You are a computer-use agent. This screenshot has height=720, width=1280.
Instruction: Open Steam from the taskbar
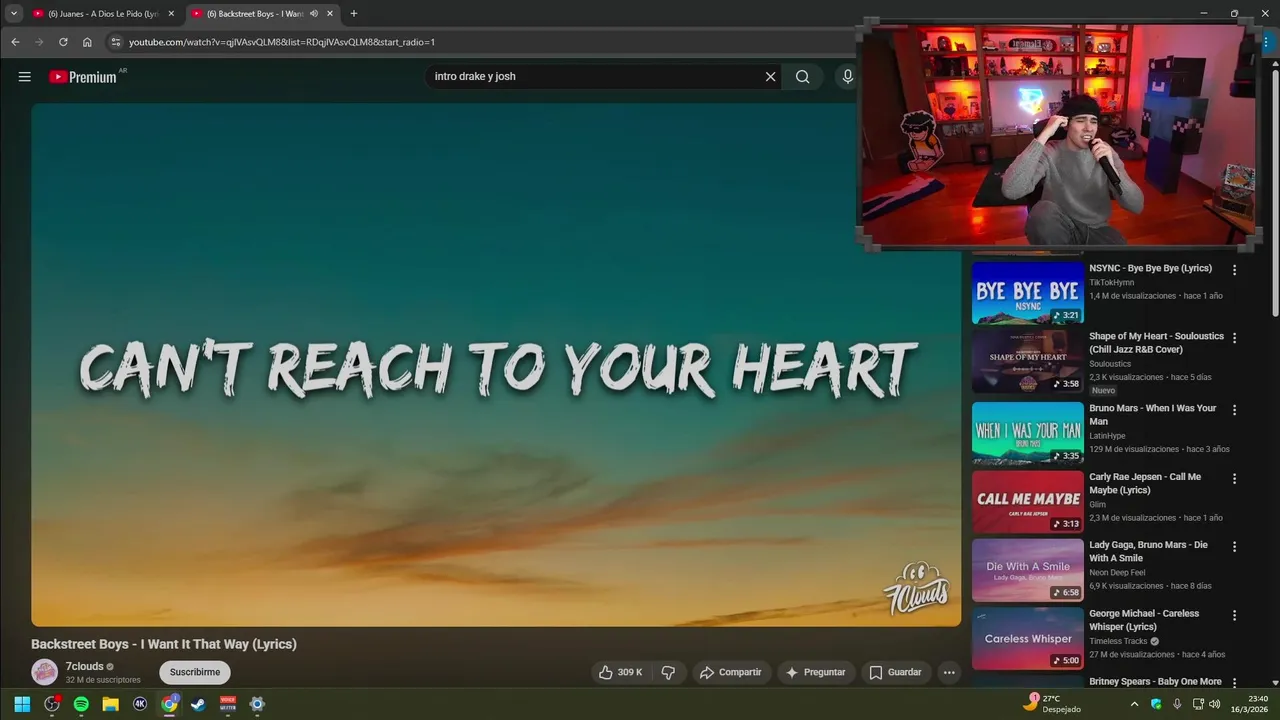pos(198,704)
